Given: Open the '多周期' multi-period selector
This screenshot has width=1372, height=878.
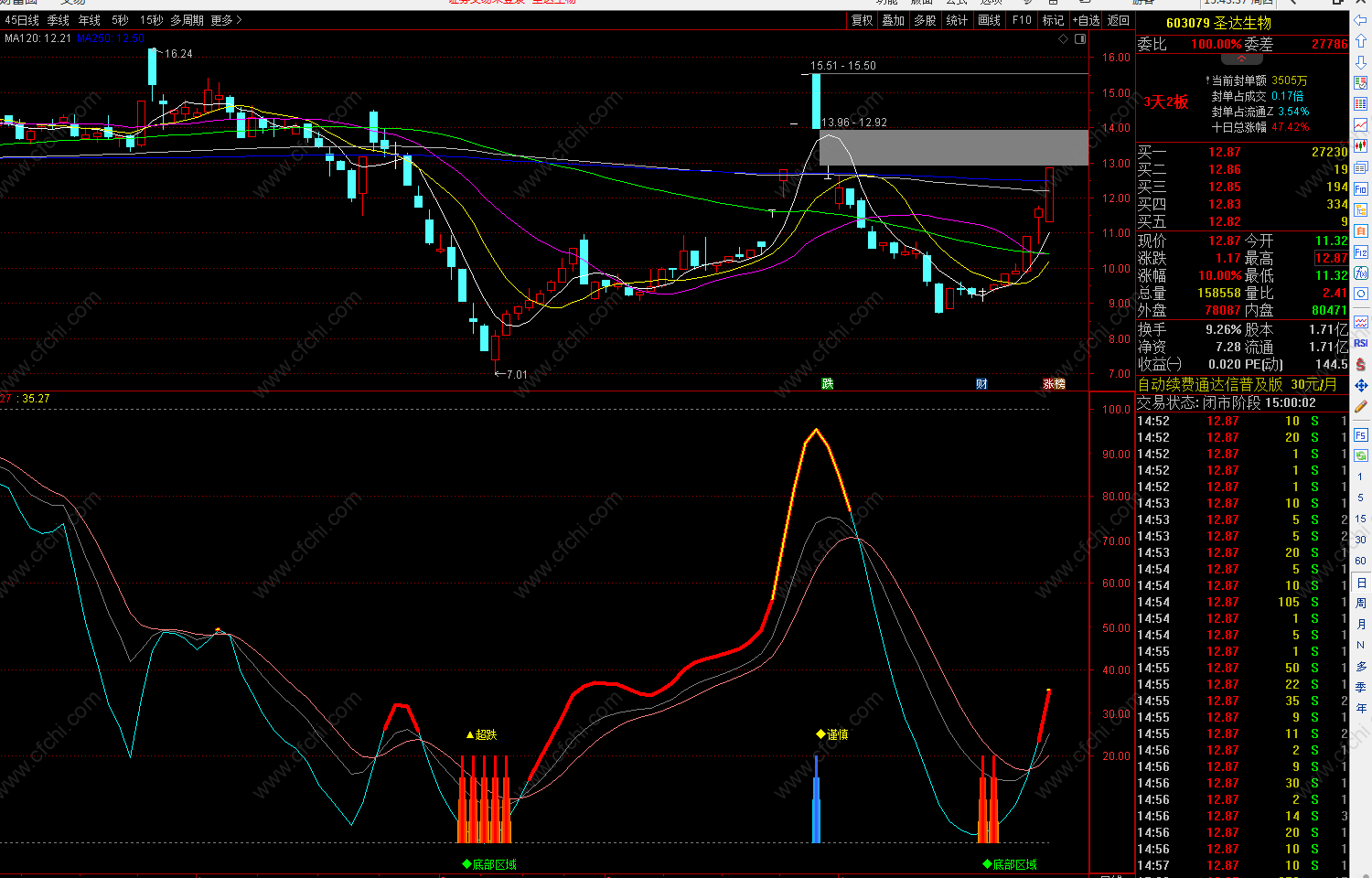Looking at the screenshot, I should (187, 20).
